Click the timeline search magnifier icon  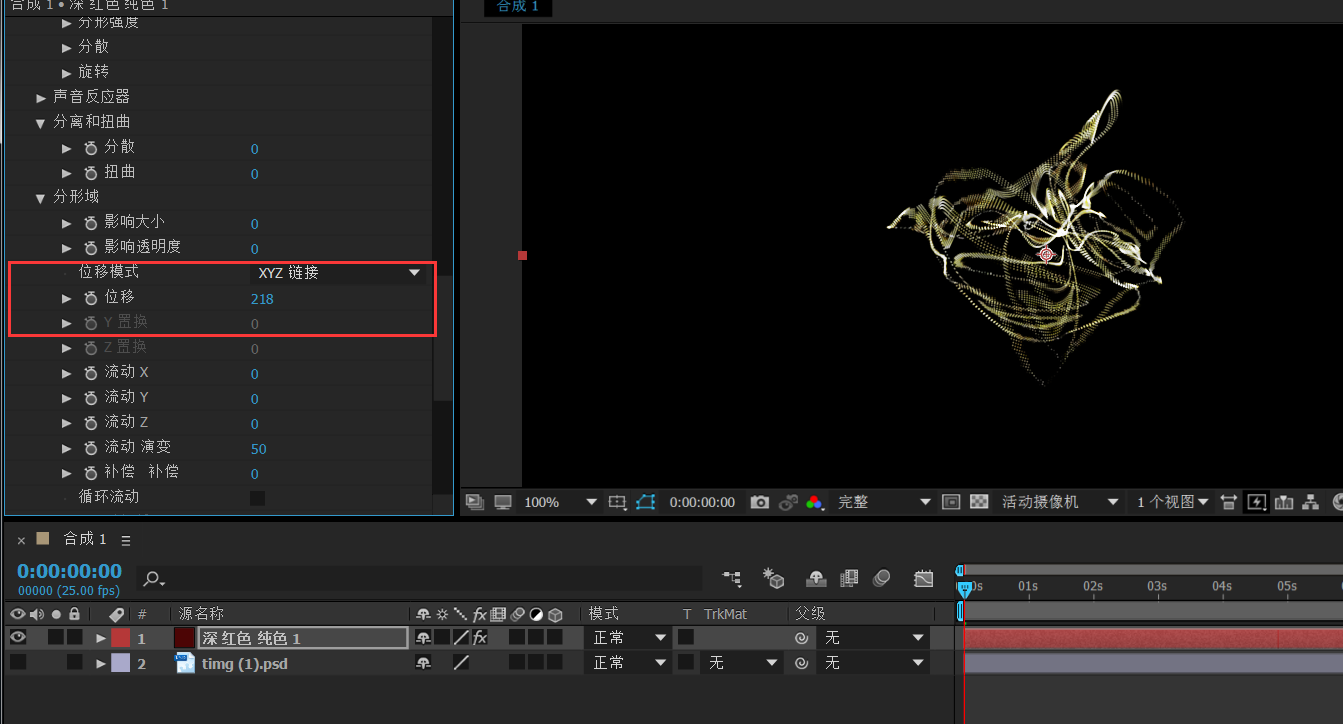[x=153, y=579]
